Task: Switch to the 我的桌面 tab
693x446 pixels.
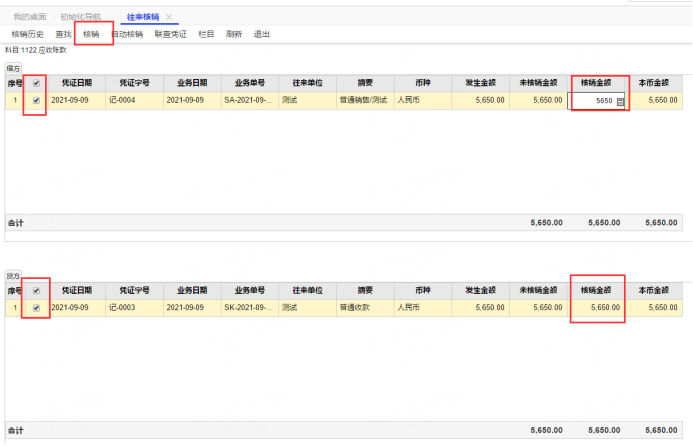Action: [x=29, y=17]
